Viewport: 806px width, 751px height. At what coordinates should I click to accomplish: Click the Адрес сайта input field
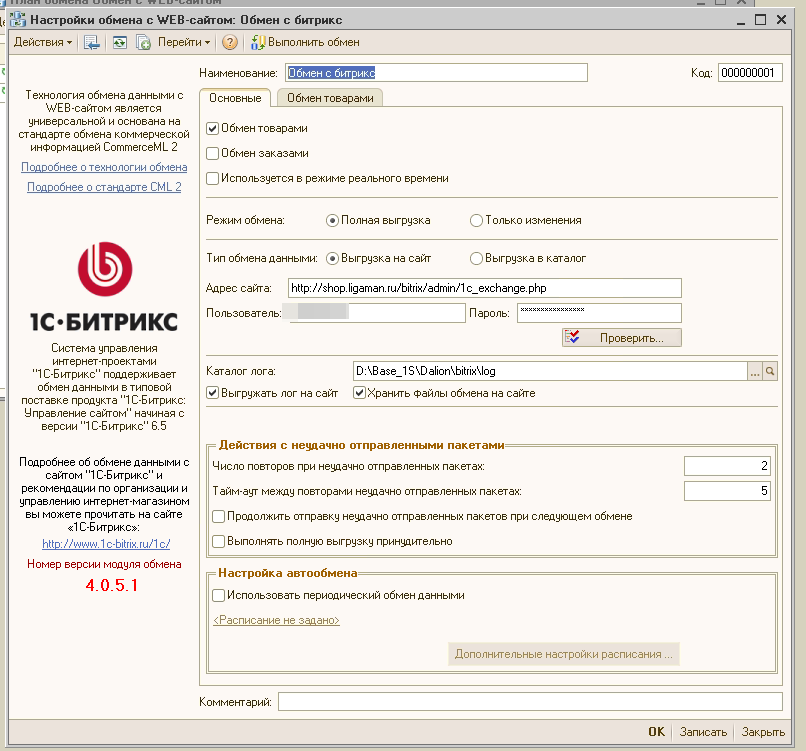pyautogui.click(x=483, y=288)
